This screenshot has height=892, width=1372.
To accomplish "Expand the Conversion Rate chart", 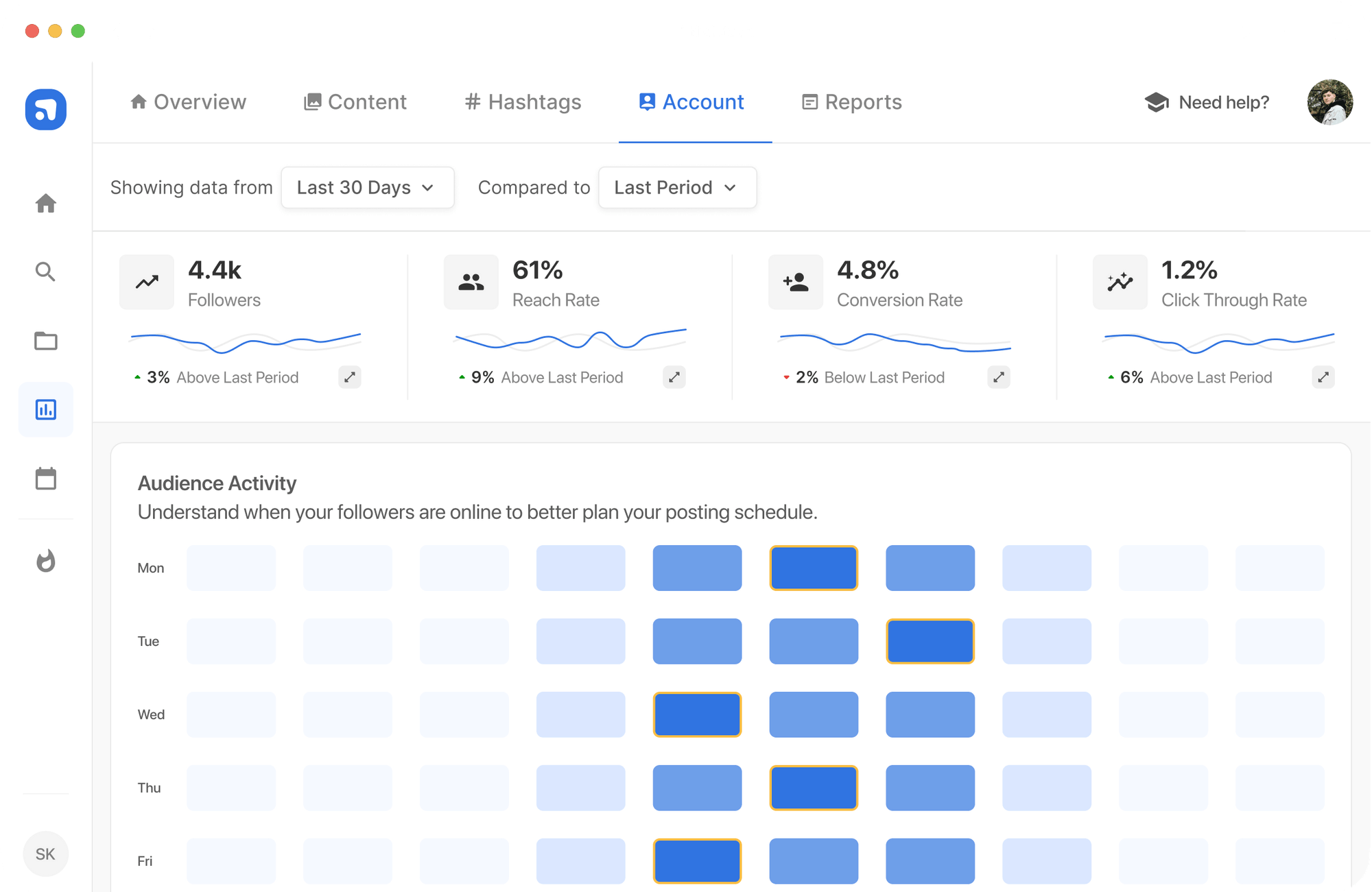I will coord(1000,377).
